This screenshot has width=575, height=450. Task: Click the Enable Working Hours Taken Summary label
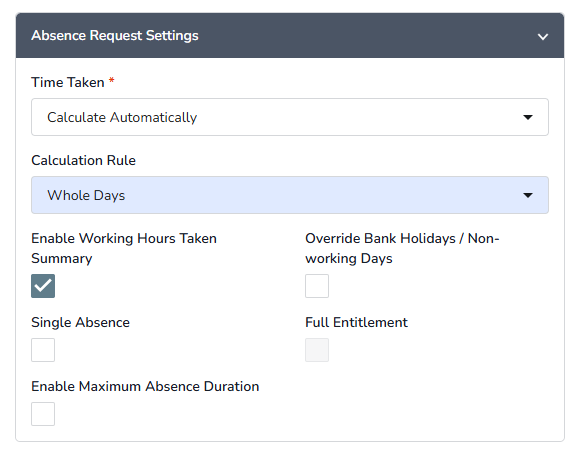(124, 248)
